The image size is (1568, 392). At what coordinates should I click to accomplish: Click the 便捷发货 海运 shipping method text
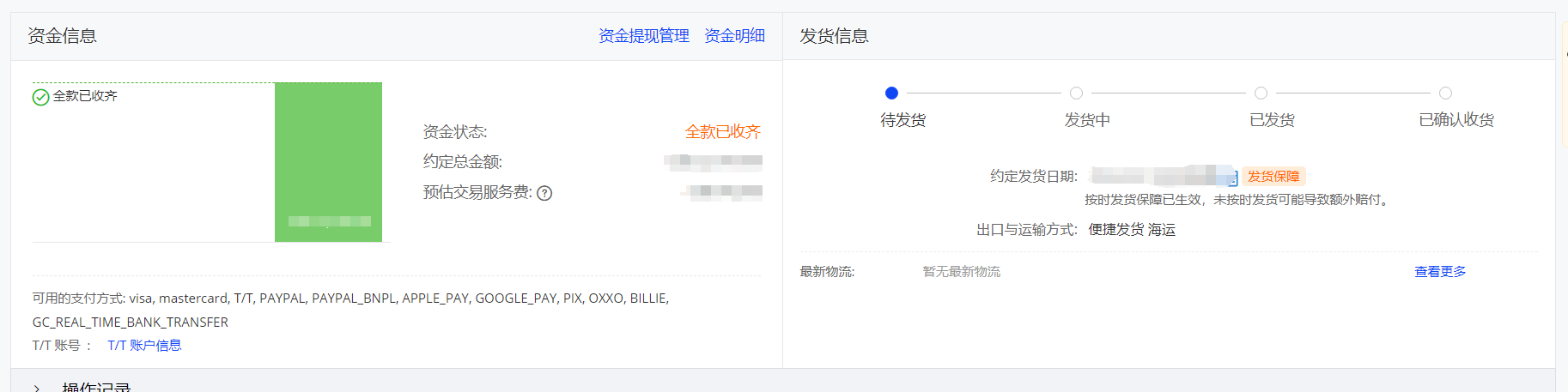pos(1132,230)
